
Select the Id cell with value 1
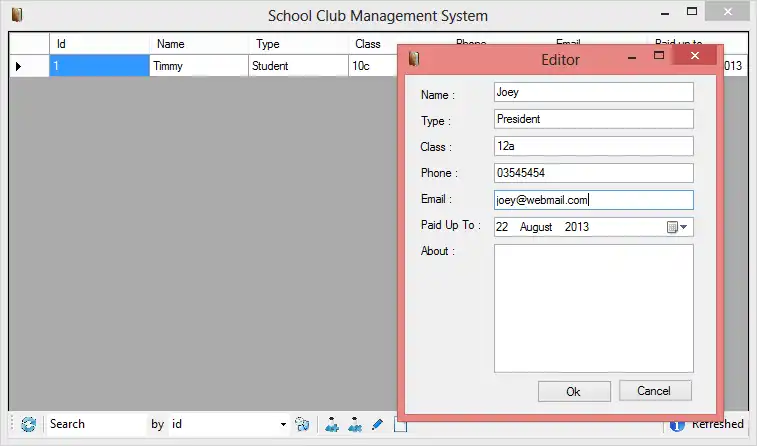click(99, 66)
